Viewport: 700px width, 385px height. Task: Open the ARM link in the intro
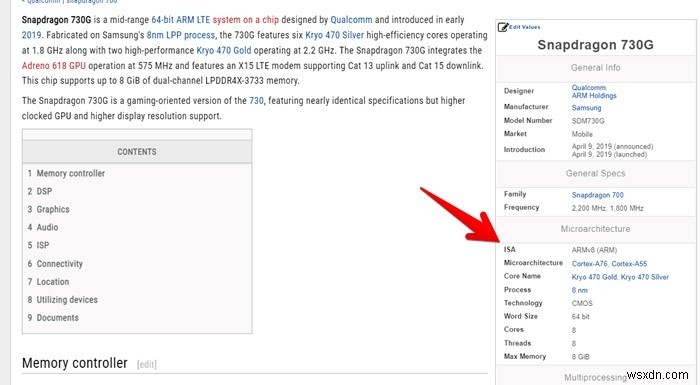[185, 20]
